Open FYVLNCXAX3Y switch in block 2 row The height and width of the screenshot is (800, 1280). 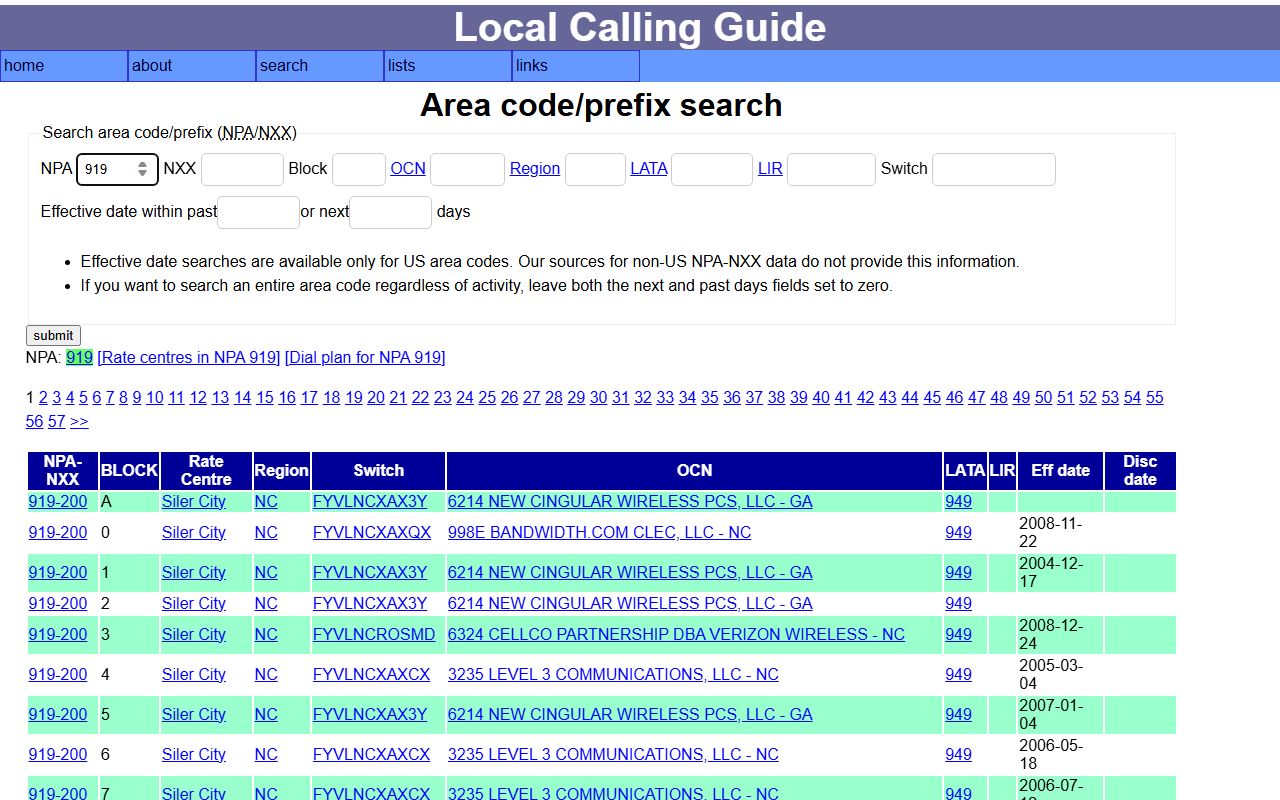point(370,604)
